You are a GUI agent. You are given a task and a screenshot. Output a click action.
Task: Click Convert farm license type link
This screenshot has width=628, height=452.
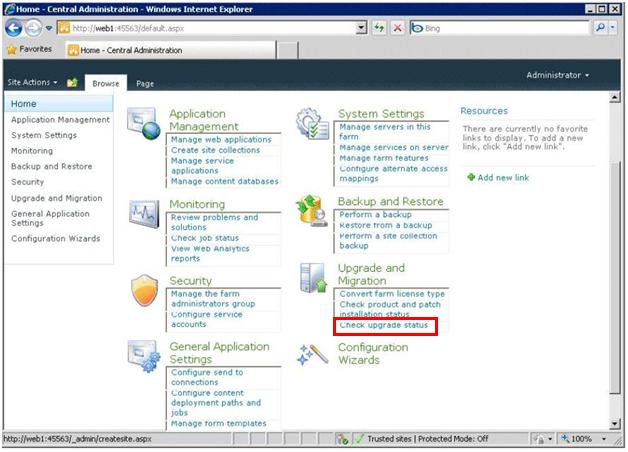[392, 294]
